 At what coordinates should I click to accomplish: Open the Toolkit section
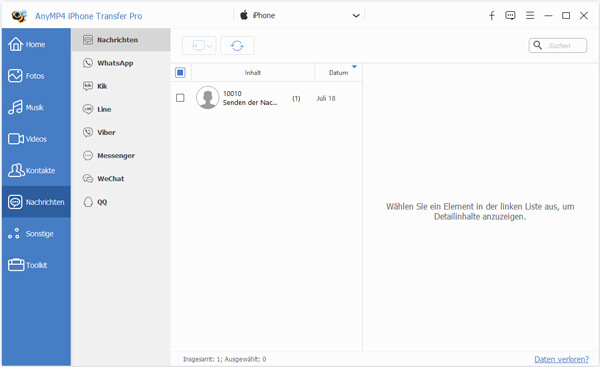point(36,265)
